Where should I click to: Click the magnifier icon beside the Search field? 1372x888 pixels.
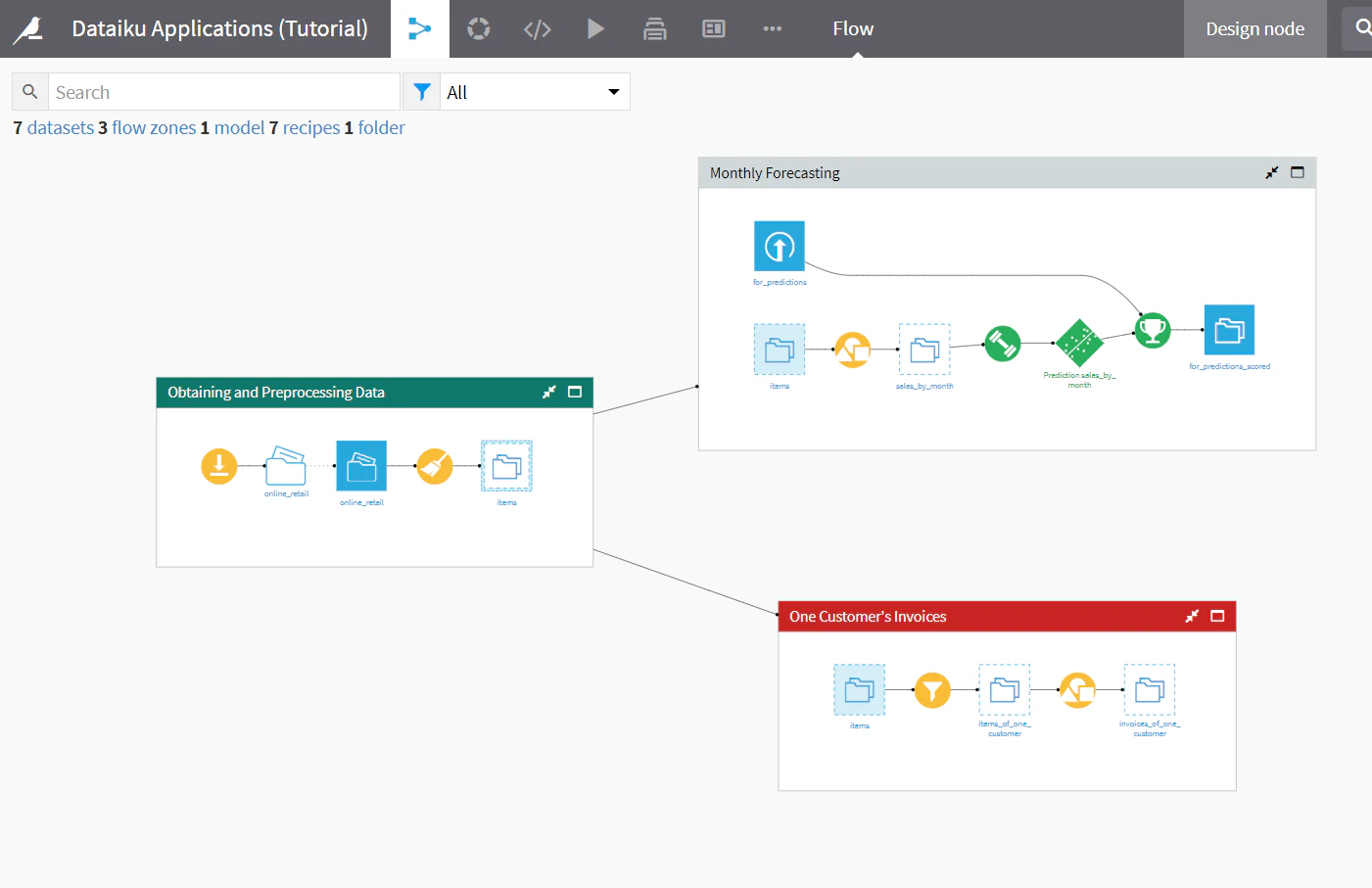[30, 92]
